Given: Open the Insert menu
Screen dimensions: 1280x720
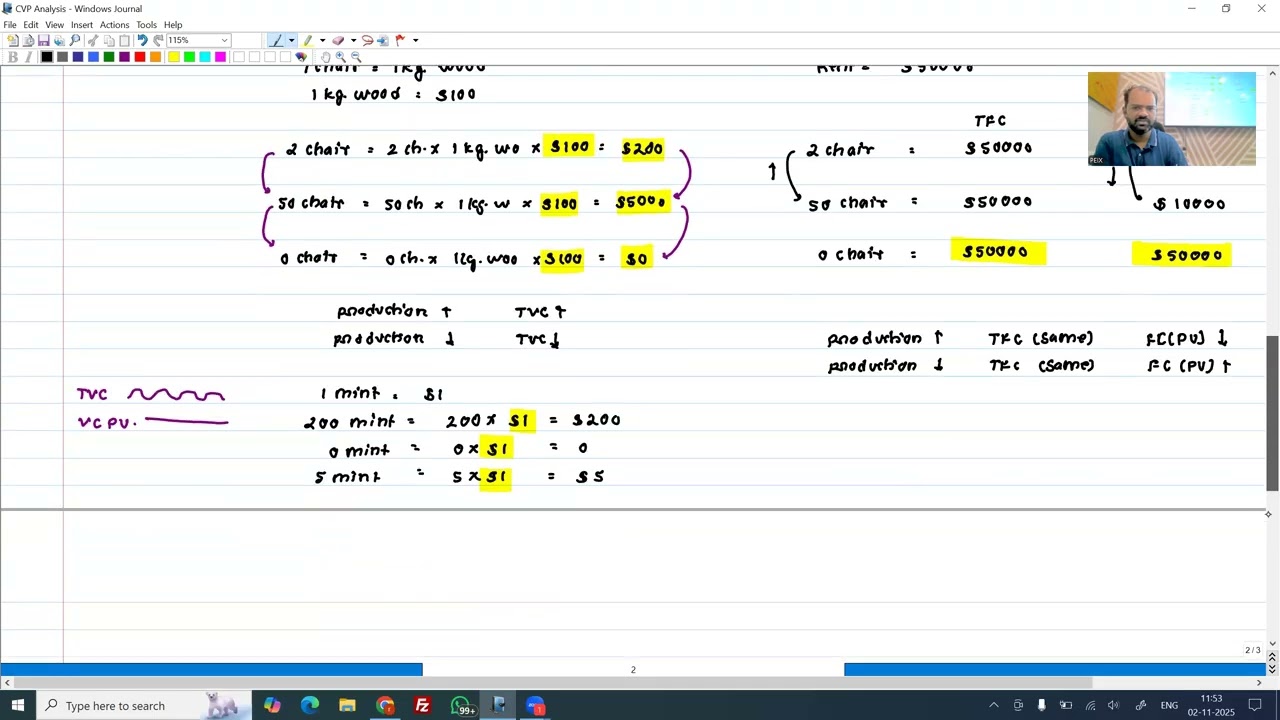Looking at the screenshot, I should tap(82, 24).
